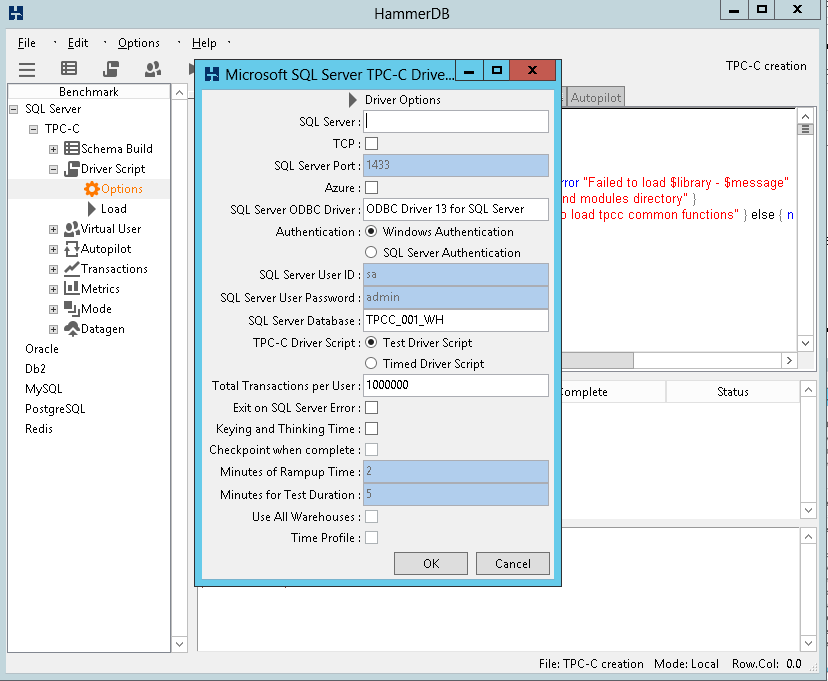Expand the Datagen tree node
Viewport: 828px width, 681px height.
[x=53, y=329]
